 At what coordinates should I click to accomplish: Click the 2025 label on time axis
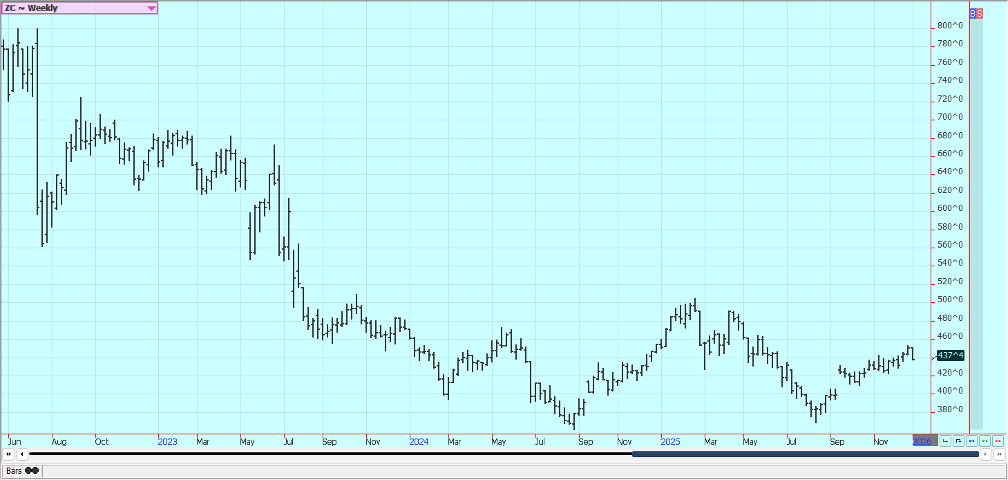pyautogui.click(x=671, y=440)
